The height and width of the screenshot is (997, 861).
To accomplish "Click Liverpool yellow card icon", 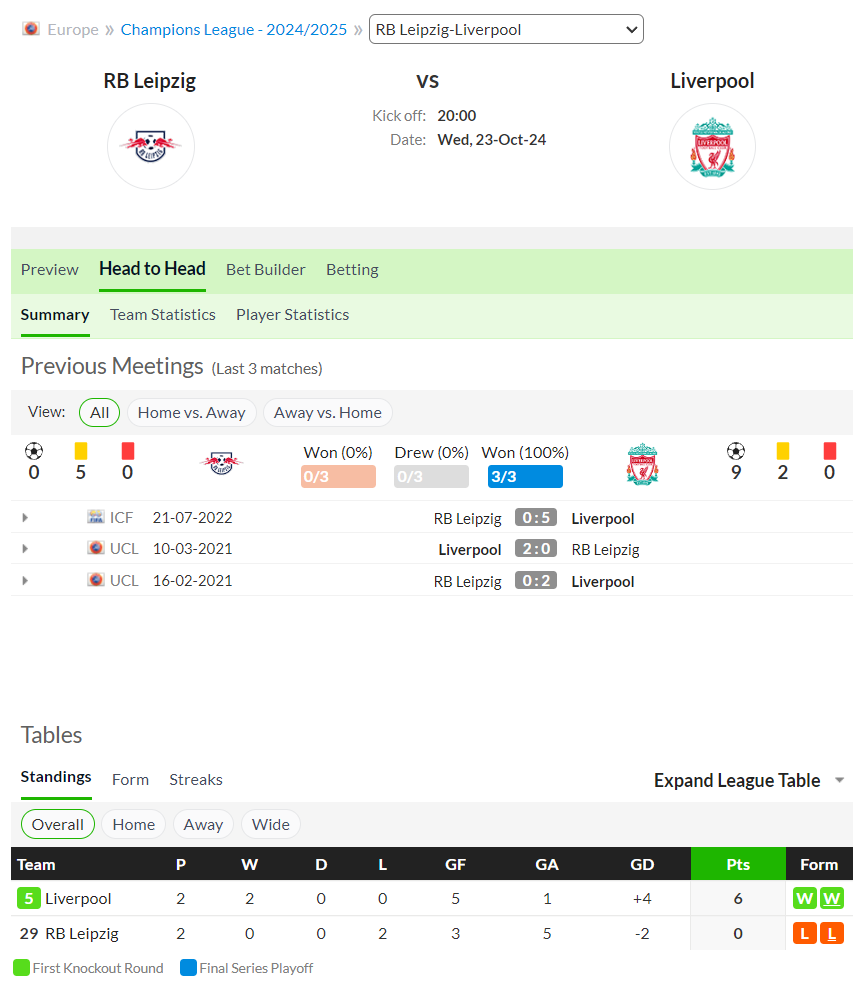I will (783, 451).
